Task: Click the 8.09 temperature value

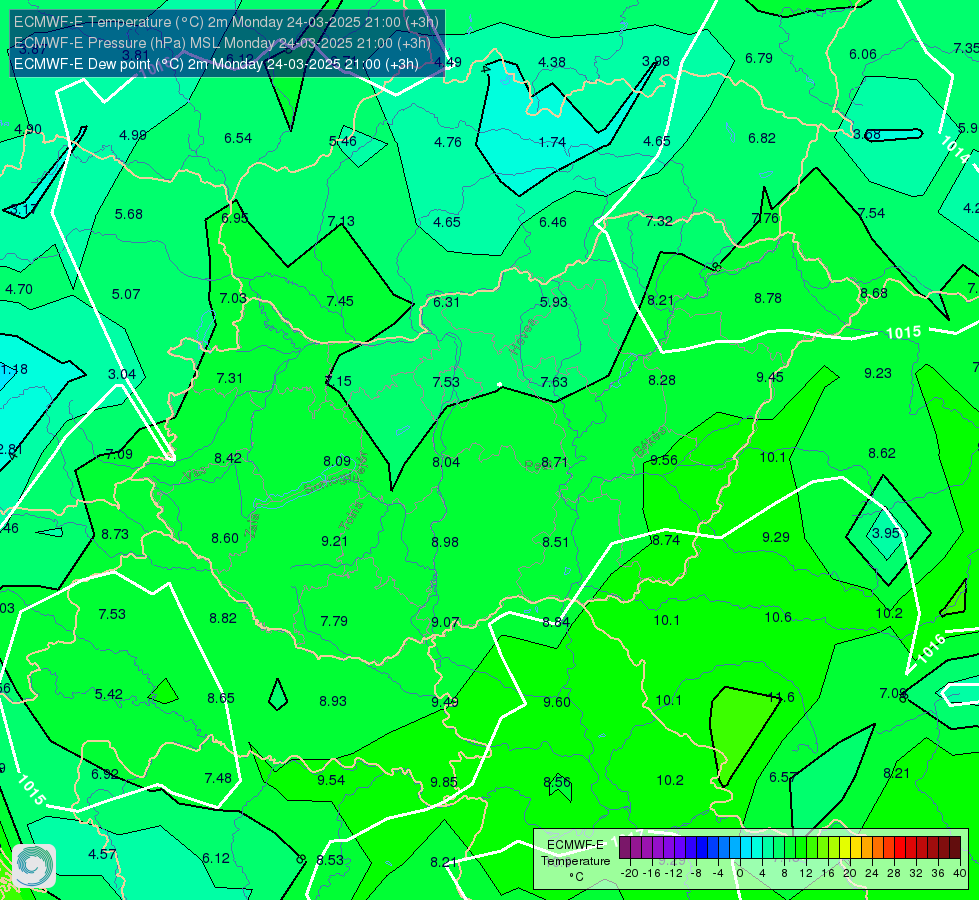Action: 337,461
